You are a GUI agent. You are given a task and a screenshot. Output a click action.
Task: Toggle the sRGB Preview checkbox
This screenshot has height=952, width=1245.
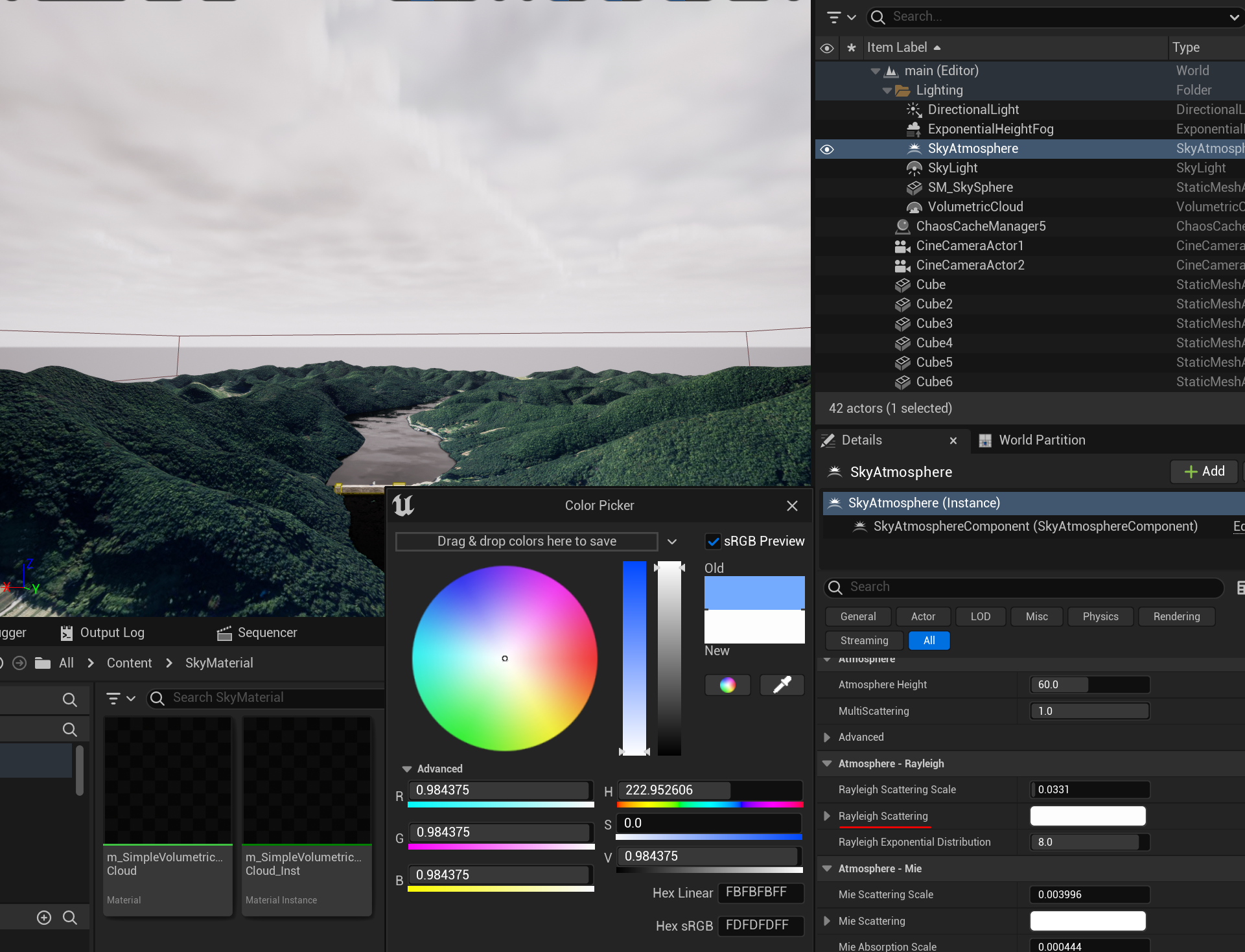pyautogui.click(x=713, y=542)
